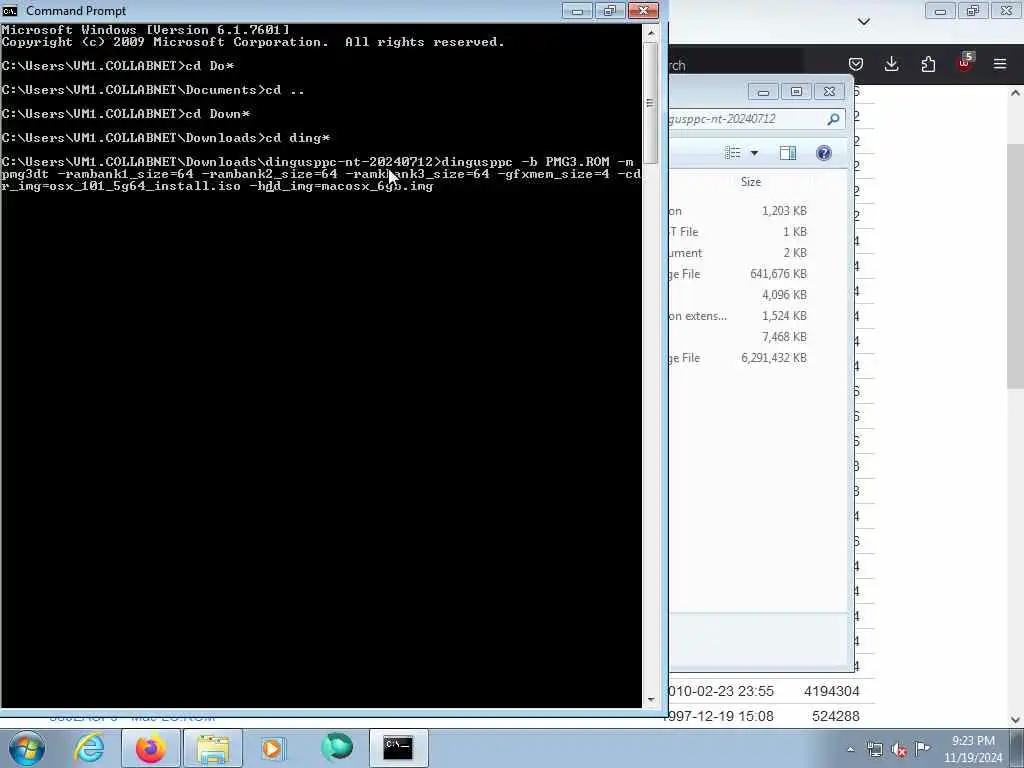Minimize the Command Prompt window
Image resolution: width=1024 pixels, height=768 pixels.
(577, 11)
